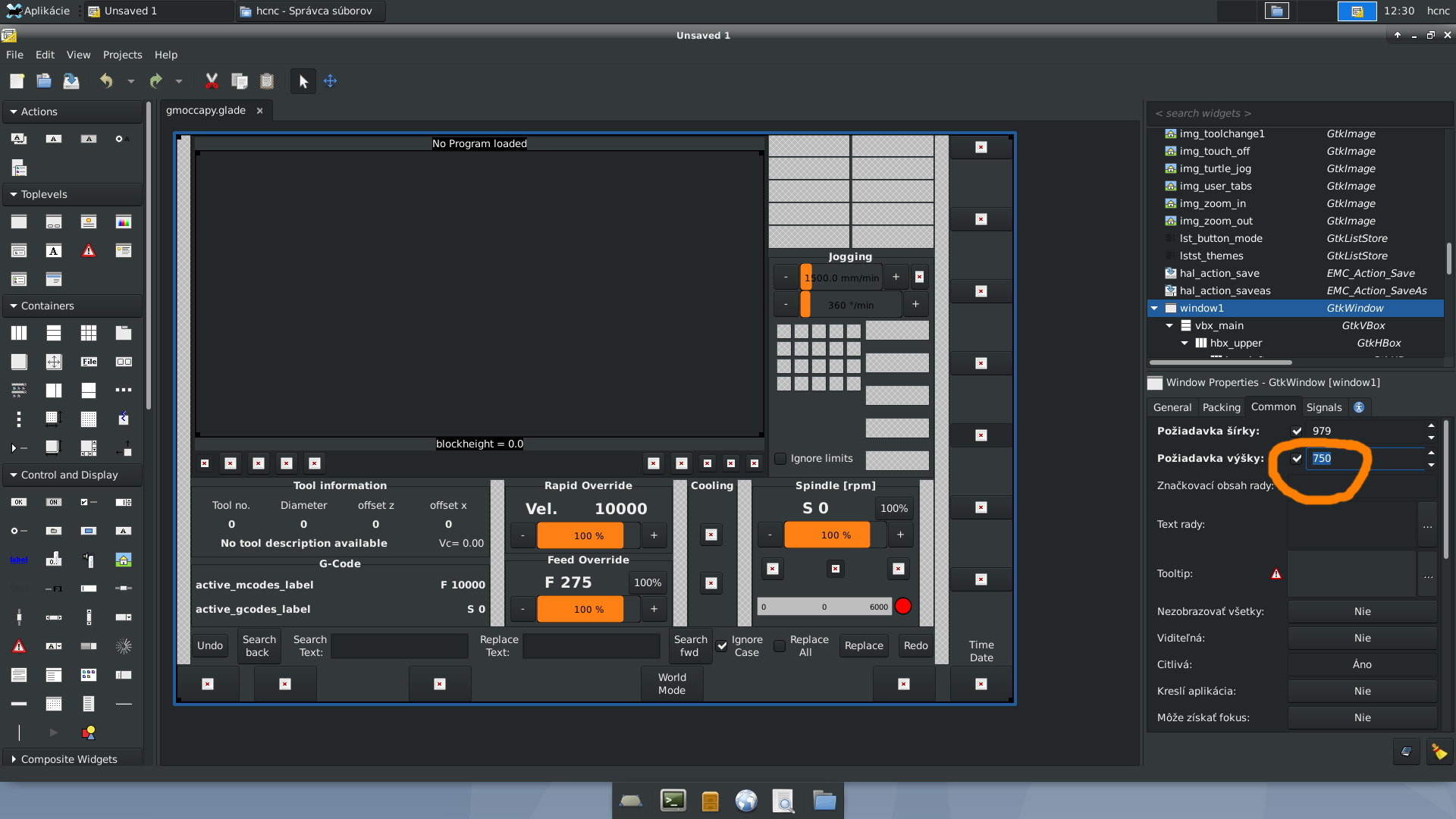The width and height of the screenshot is (1456, 819).
Task: Uncheck the Ignore Case checkbox
Action: [x=722, y=646]
